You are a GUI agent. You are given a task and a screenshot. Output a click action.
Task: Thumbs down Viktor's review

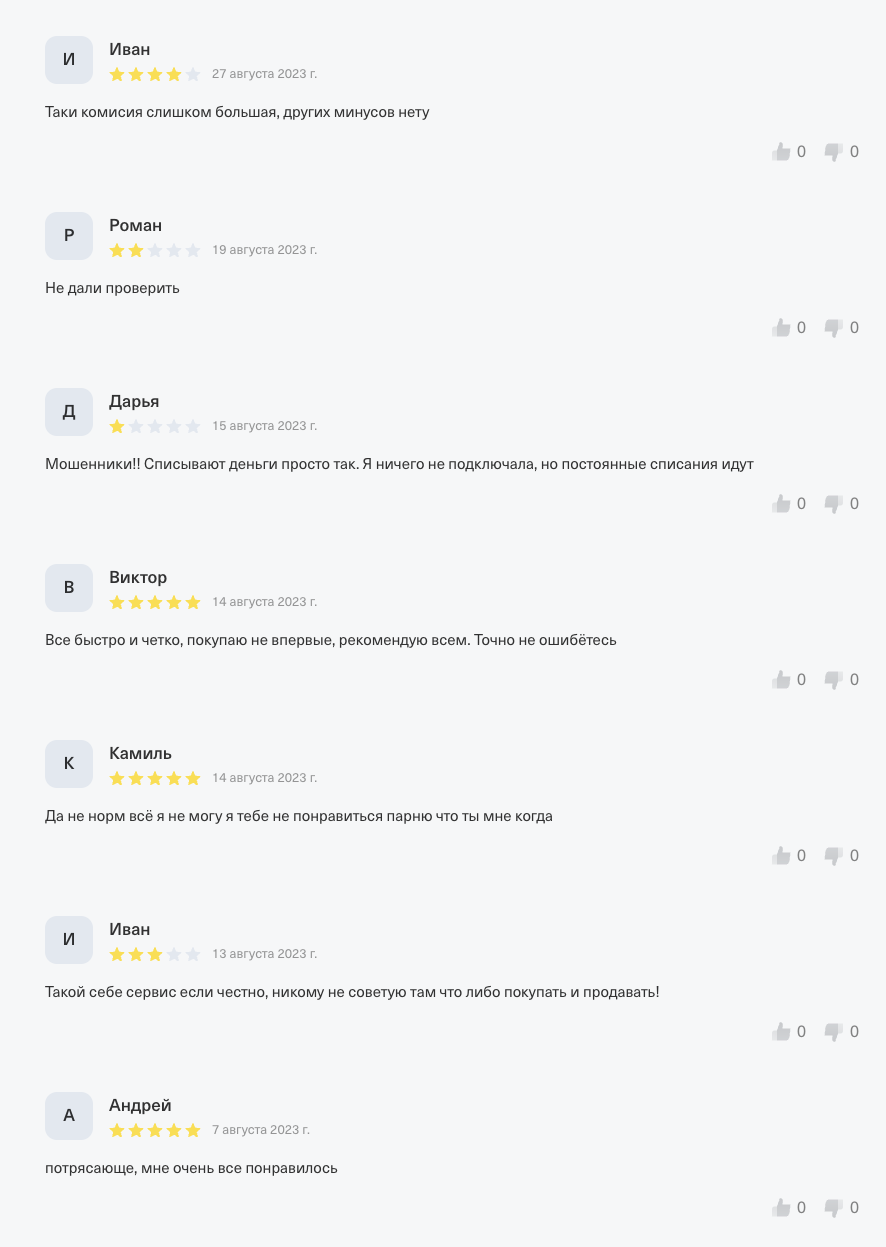click(x=833, y=680)
